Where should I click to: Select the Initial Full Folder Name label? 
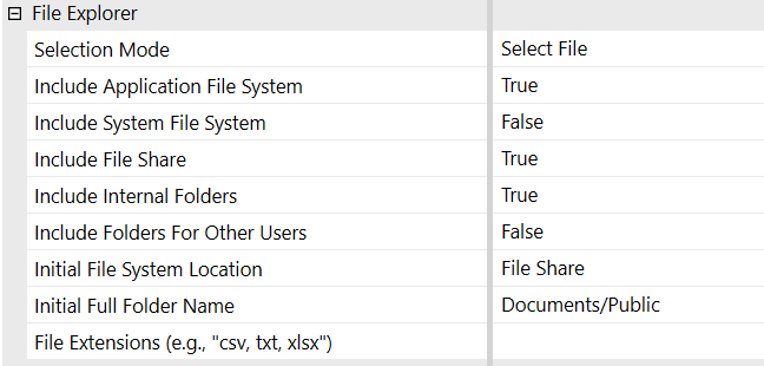tap(134, 306)
